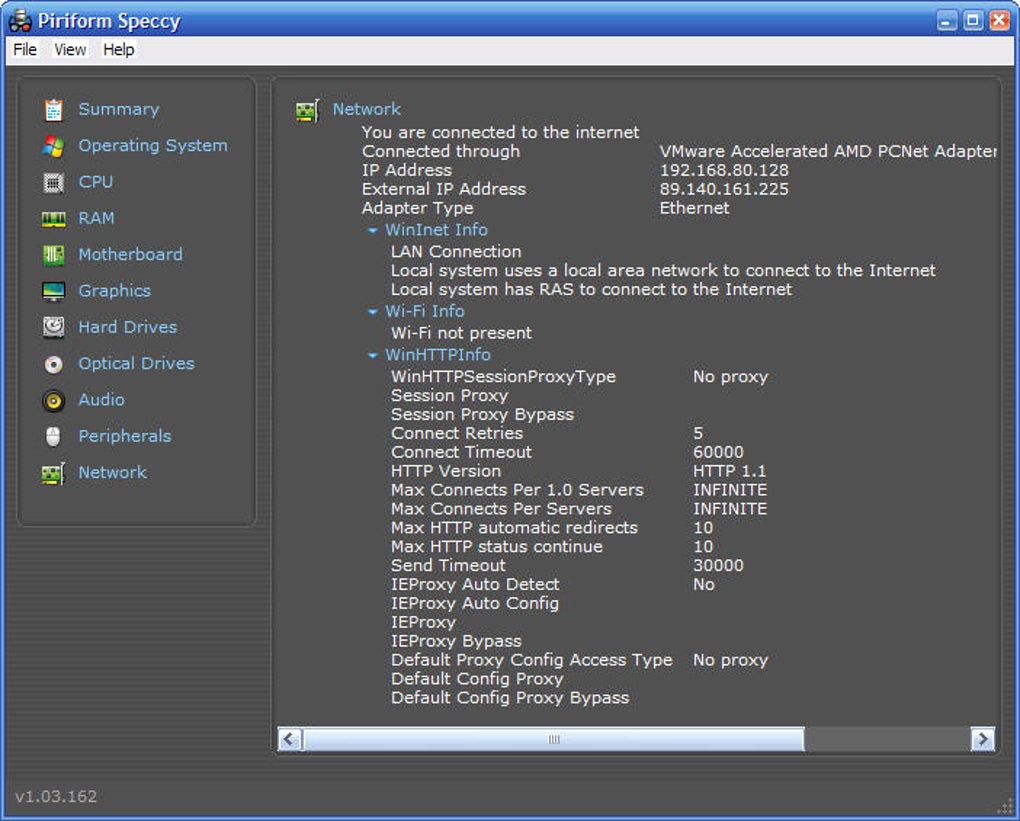Collapse the WinInet Info section
Image resolution: width=1020 pixels, height=821 pixels.
372,230
